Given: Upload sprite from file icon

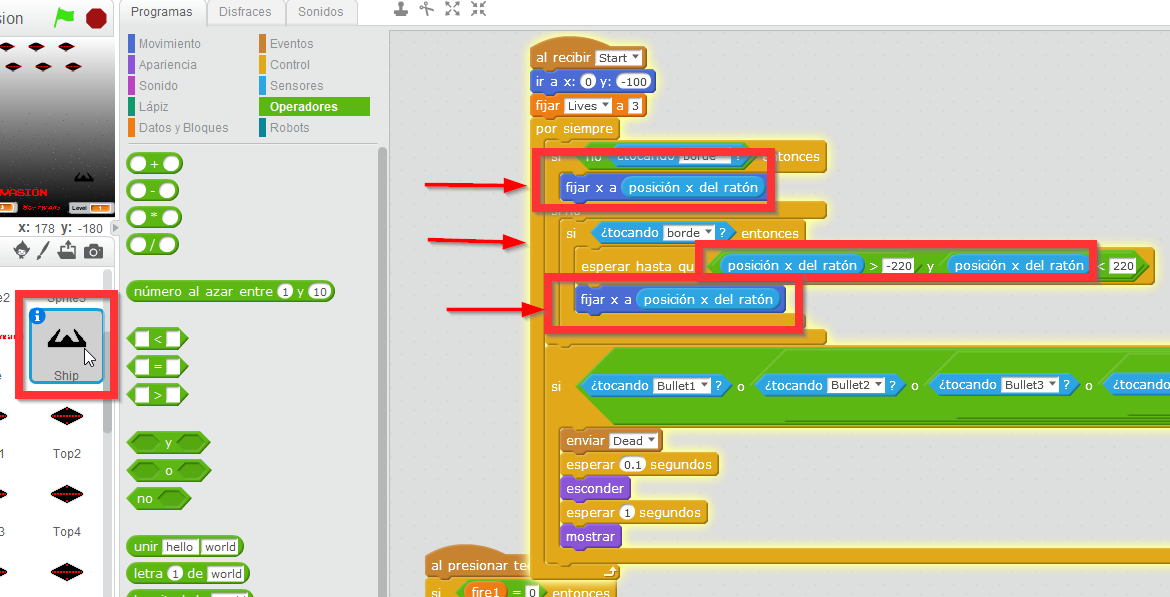Looking at the screenshot, I should click(67, 250).
